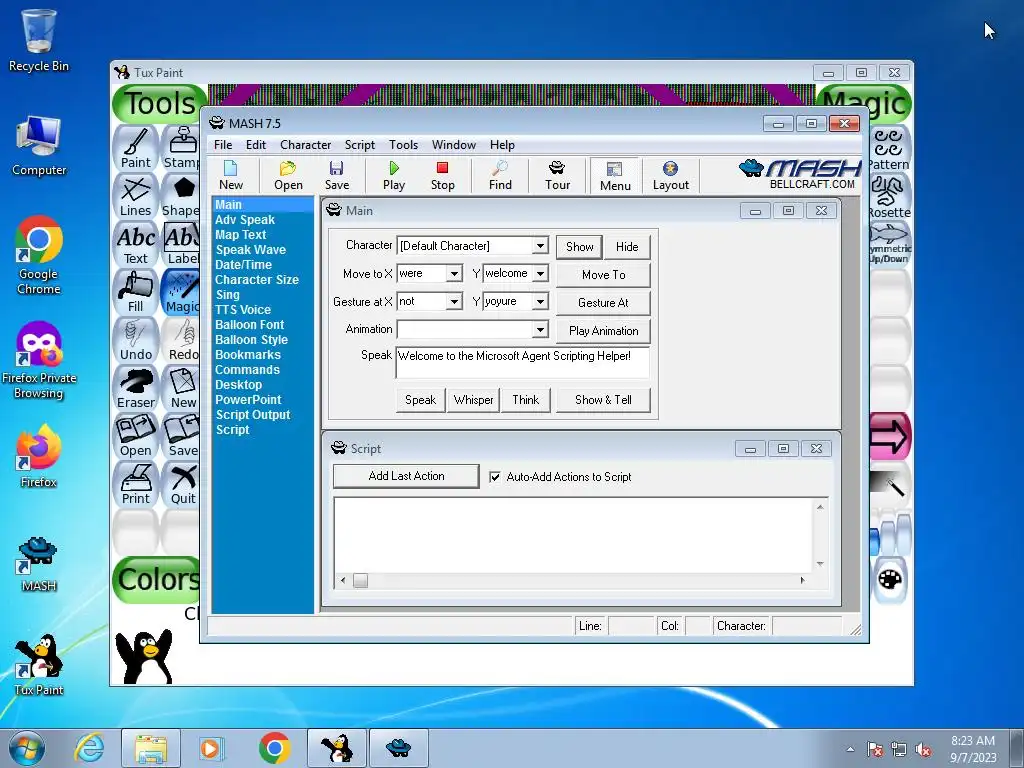Click the Layout toolbar icon
The width and height of the screenshot is (1024, 768).
coord(671,176)
